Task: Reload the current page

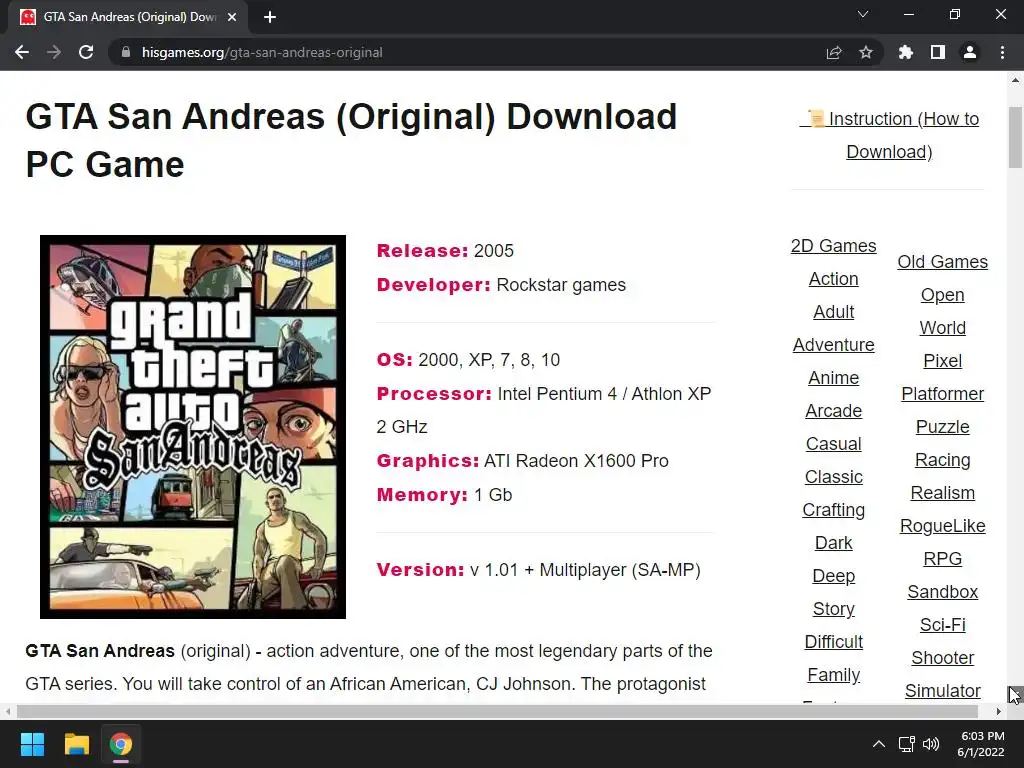Action: pyautogui.click(x=86, y=52)
